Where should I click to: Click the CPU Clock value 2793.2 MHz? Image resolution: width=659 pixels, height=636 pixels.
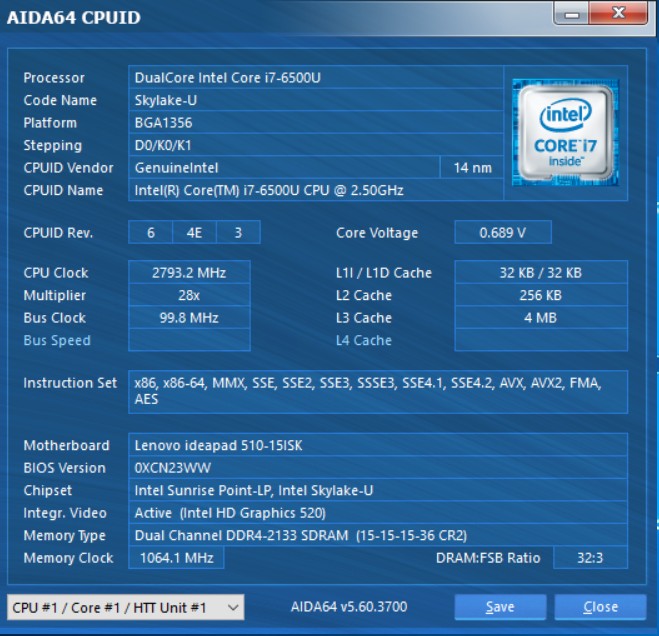189,273
